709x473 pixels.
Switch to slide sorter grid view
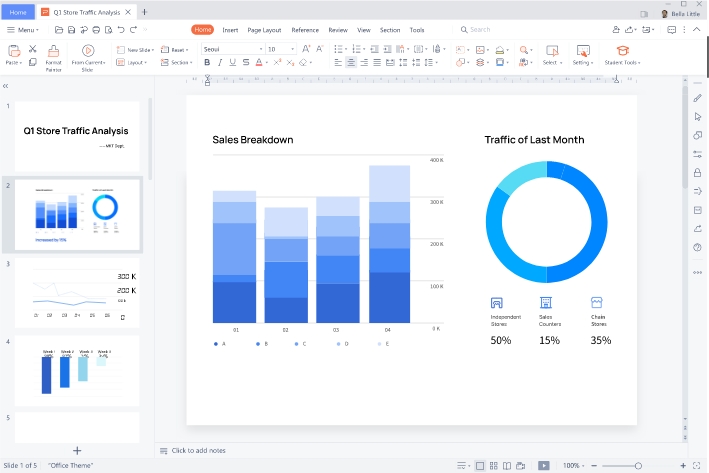pos(494,465)
